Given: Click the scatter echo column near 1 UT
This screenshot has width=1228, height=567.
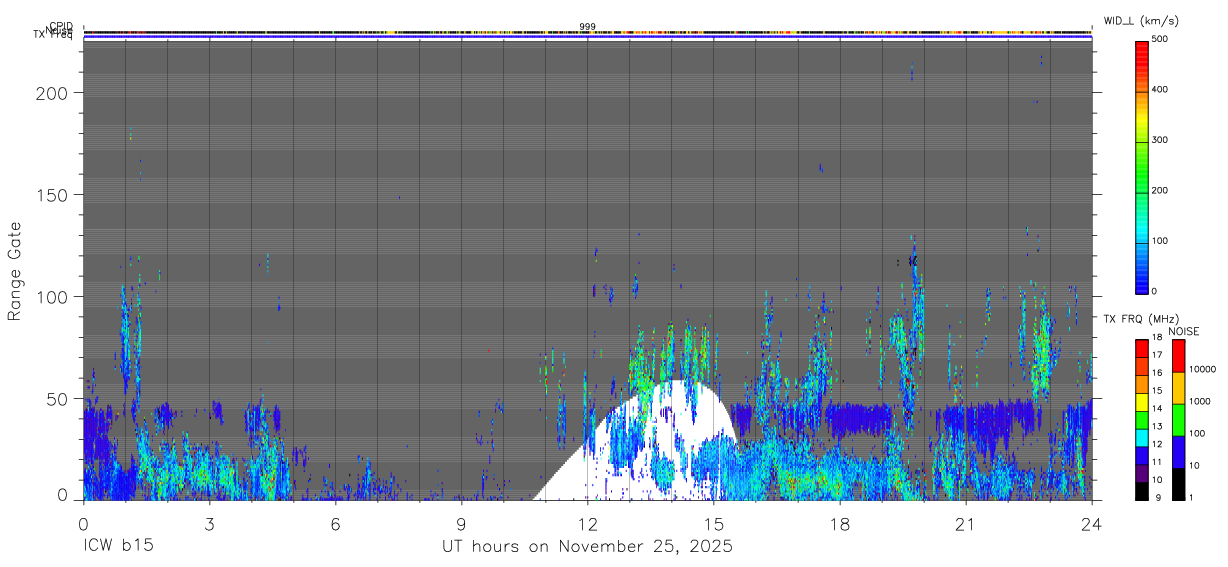Looking at the screenshot, I should pos(127,340).
